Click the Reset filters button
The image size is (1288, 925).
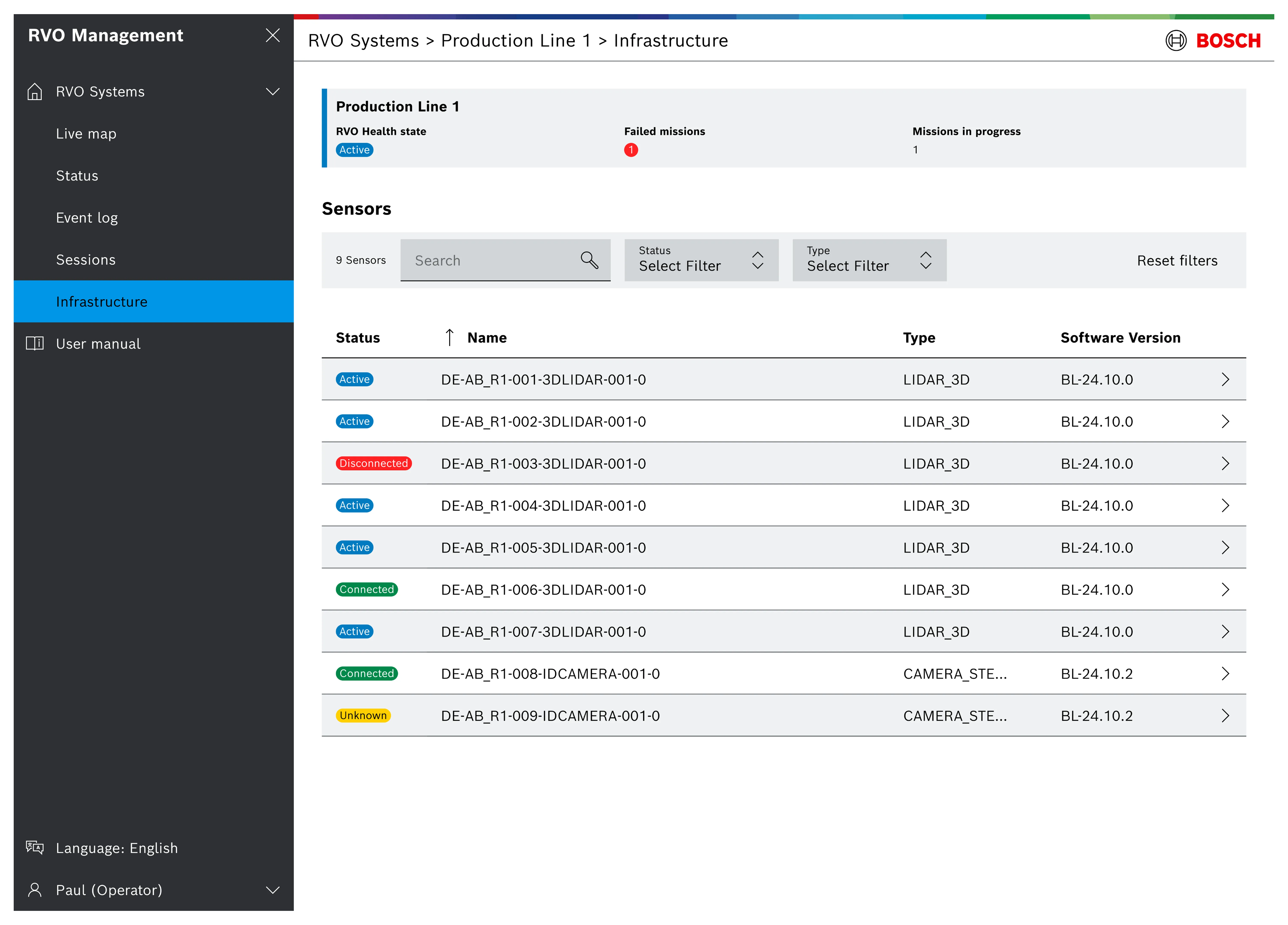pos(1177,260)
